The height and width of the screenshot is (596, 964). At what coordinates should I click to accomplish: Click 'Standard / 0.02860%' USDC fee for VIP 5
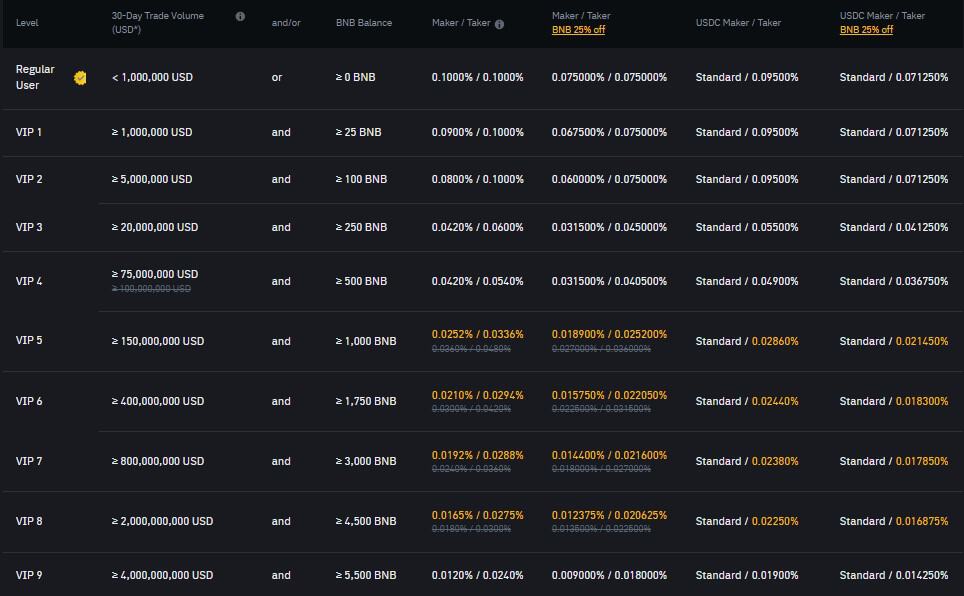click(x=747, y=341)
